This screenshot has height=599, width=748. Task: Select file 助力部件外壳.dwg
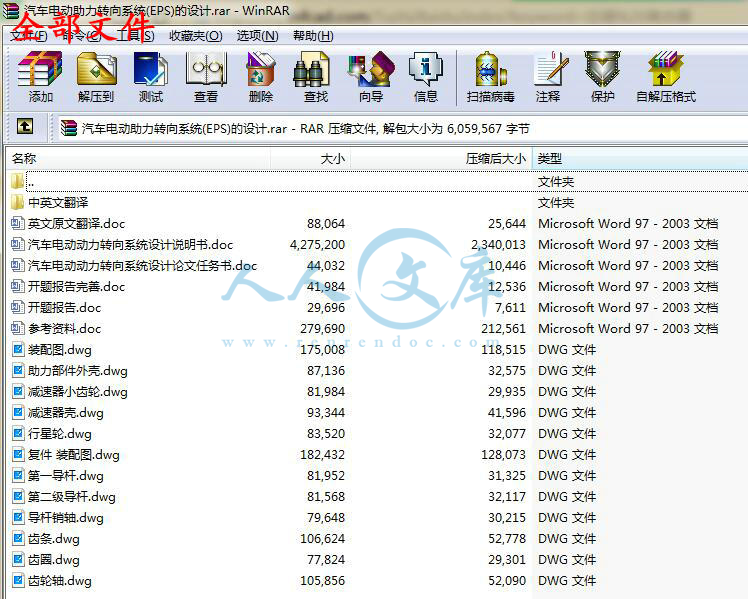(78, 371)
